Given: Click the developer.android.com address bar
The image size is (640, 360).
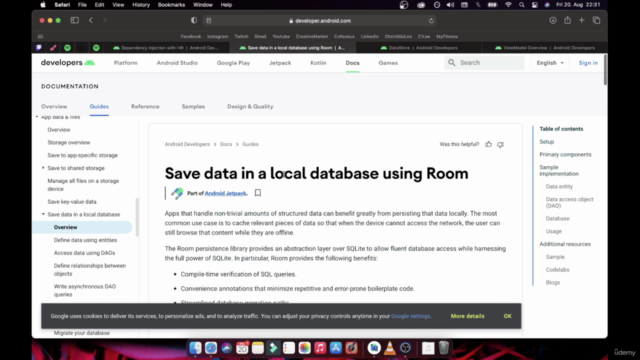Looking at the screenshot, I should pyautogui.click(x=320, y=20).
